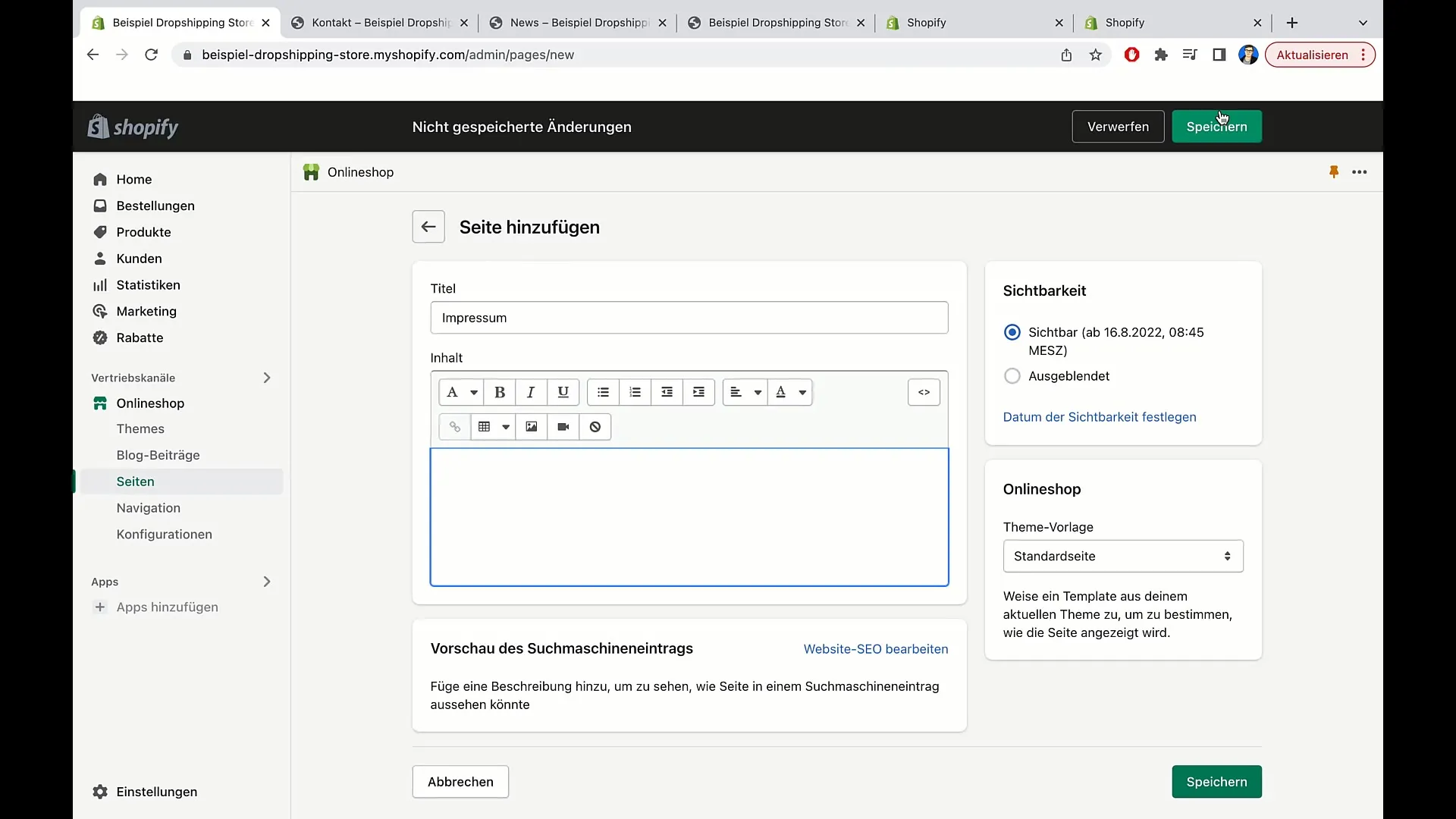Click the Speichern button
The width and height of the screenshot is (1456, 819).
point(1216,126)
